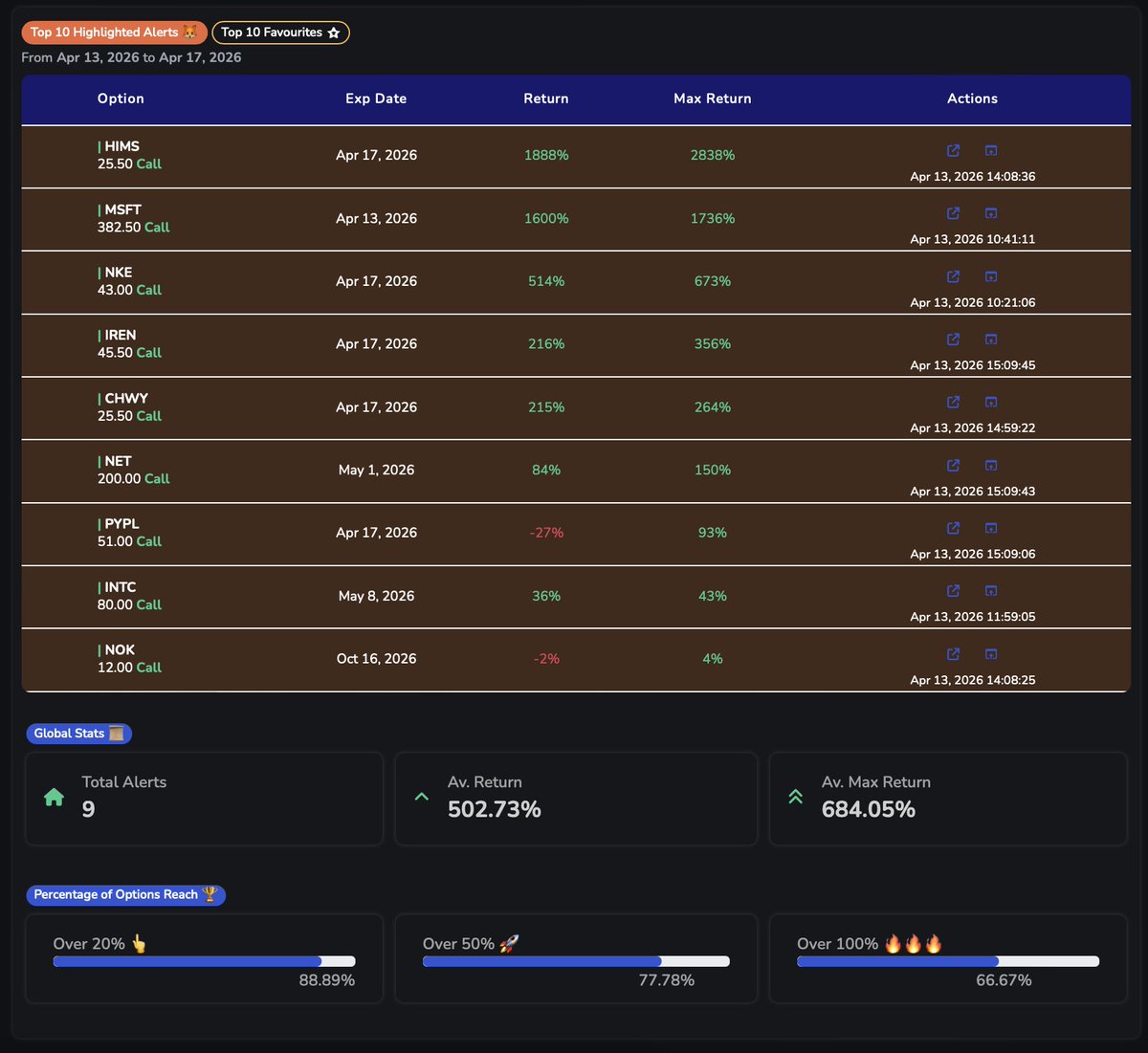Screen dimensions: 1148x1053
Task: Click the NOK row window-share icon
Action: [991, 654]
